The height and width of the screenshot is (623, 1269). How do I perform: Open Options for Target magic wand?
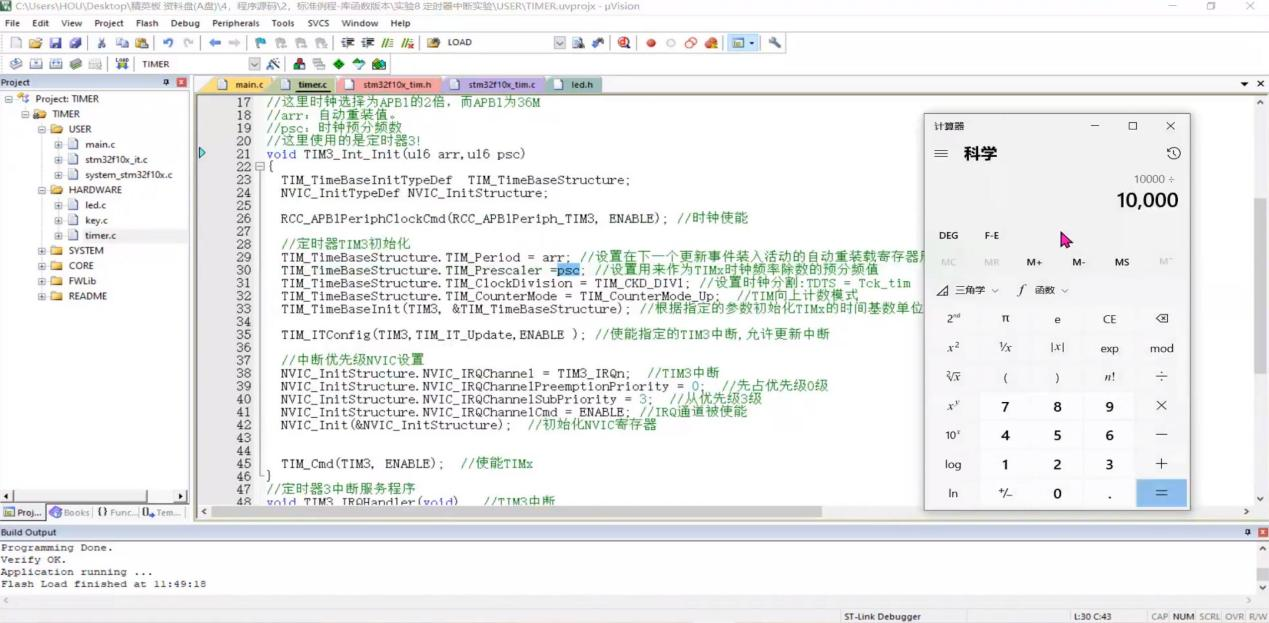272,64
